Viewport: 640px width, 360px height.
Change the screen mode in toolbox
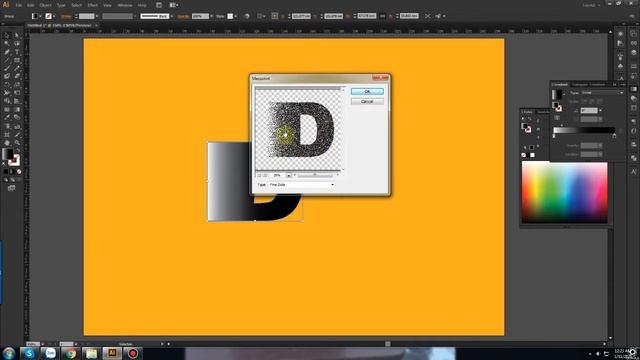11,188
